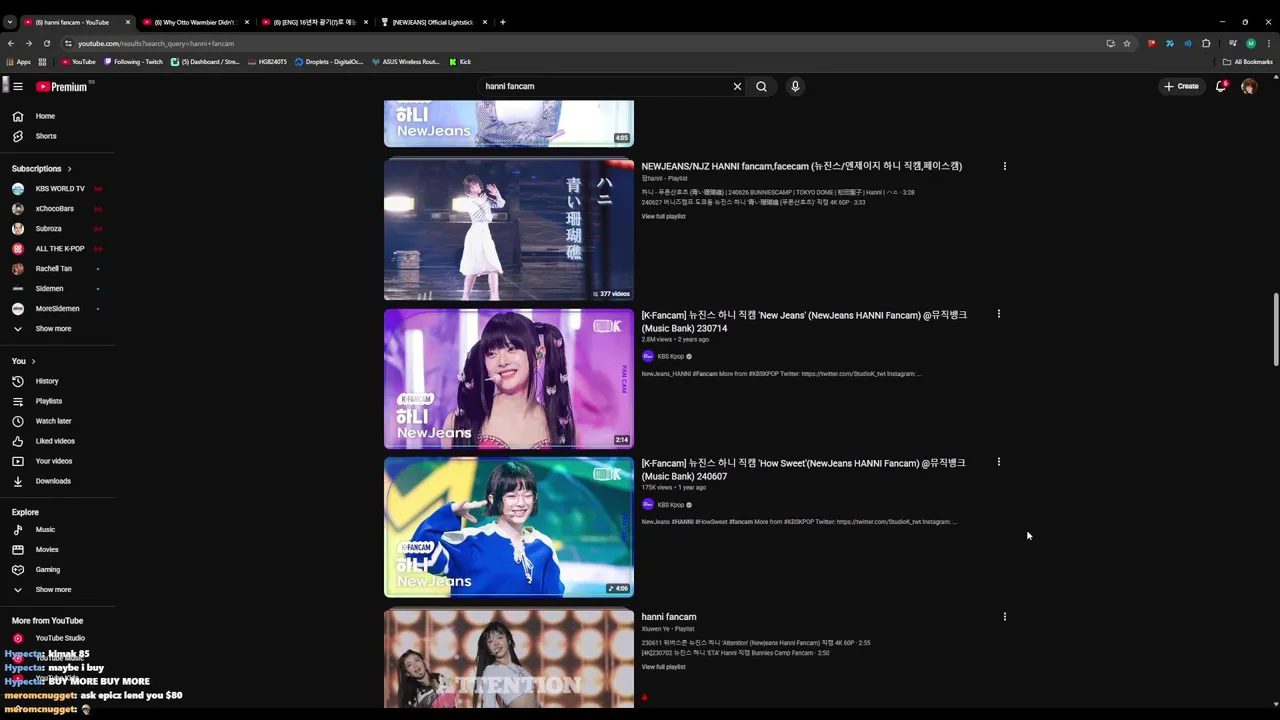This screenshot has height=720, width=1280.
Task: Open more options for 'How Sweet' fancam 240607
Action: [998, 462]
